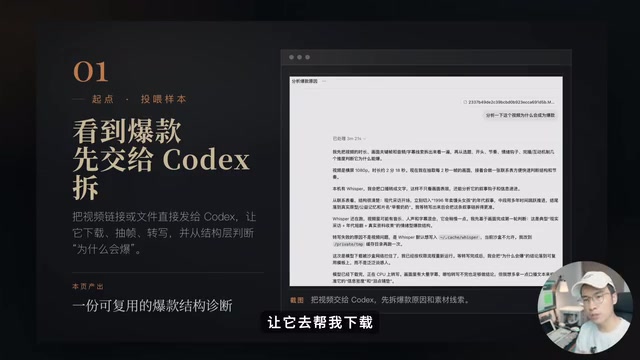Image resolution: width=640 pixels, height=360 pixels.
Task: Click the file icon on the attached file chip
Action: [465, 102]
